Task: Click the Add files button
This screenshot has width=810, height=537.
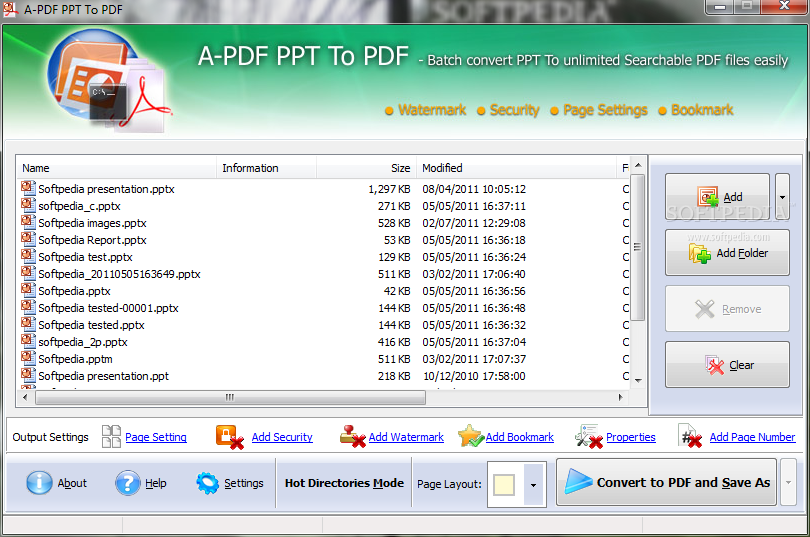Action: click(717, 197)
